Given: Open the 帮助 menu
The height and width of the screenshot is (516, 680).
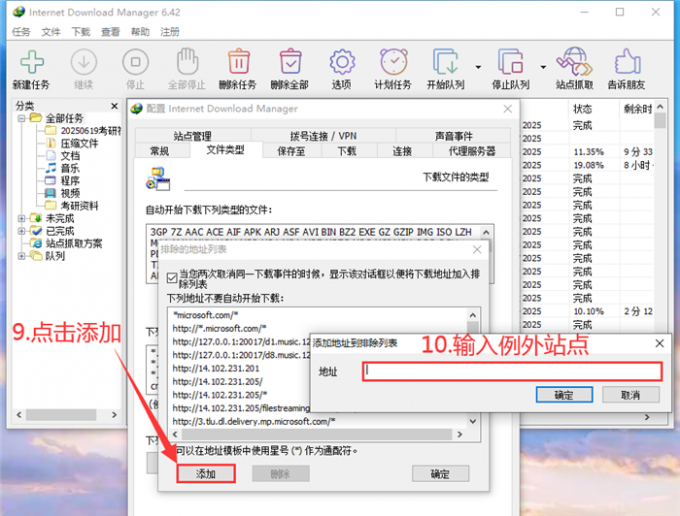Looking at the screenshot, I should (140, 32).
